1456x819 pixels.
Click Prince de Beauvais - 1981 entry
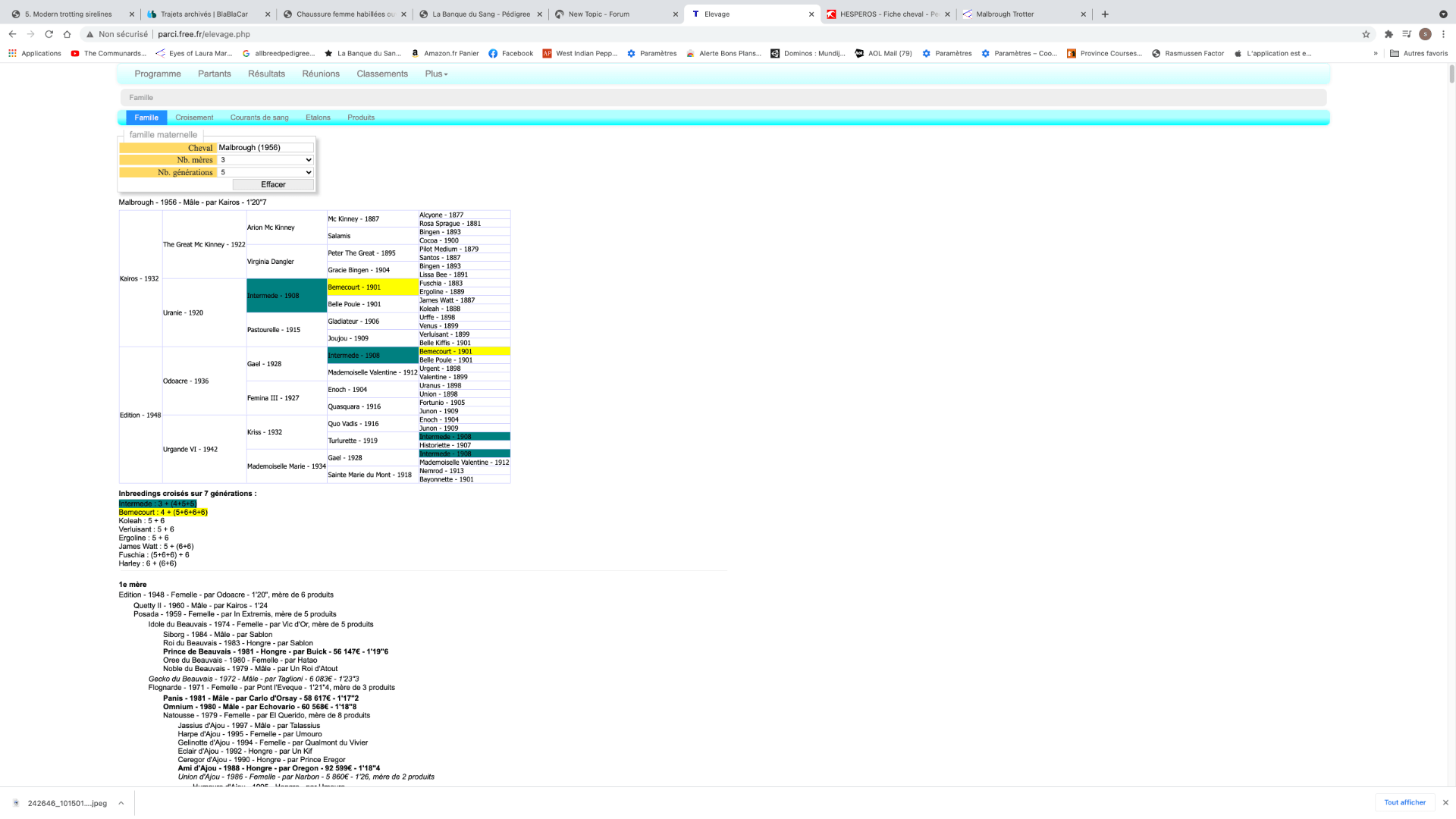pos(275,651)
